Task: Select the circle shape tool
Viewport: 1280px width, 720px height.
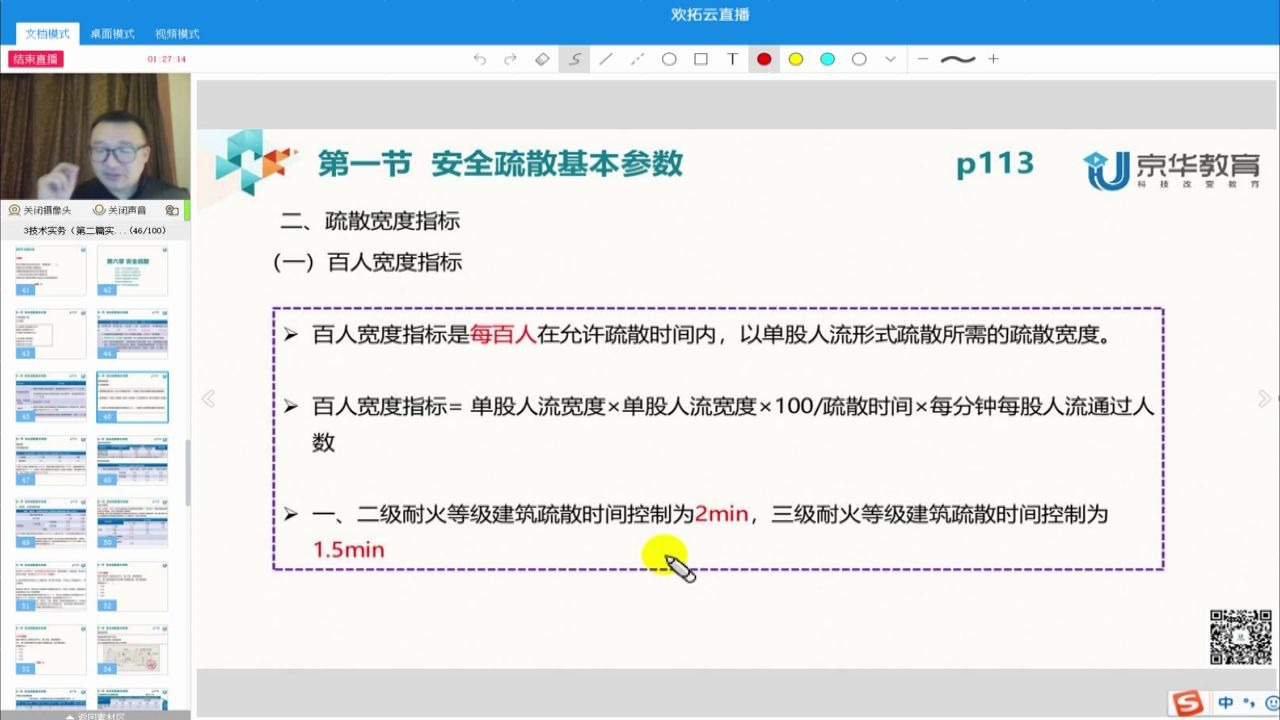Action: tap(668, 59)
